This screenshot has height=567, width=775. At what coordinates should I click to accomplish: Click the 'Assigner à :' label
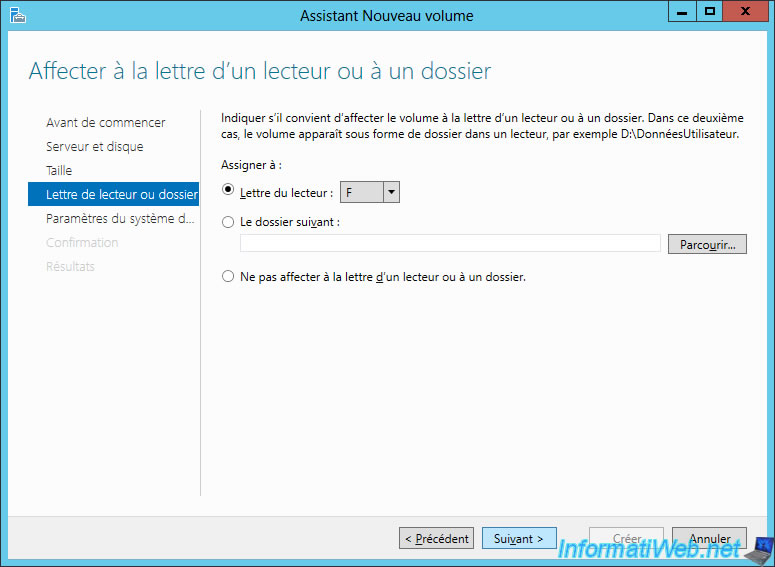coord(251,165)
